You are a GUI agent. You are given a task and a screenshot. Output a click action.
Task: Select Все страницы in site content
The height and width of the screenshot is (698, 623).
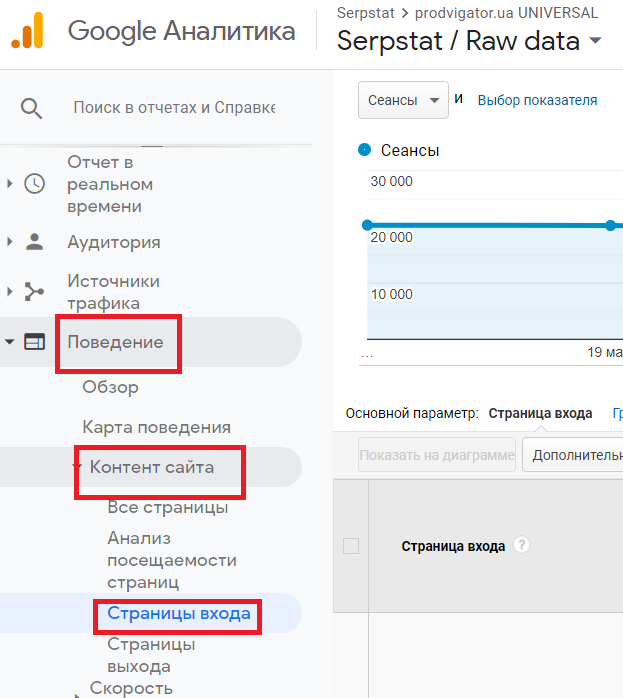[x=168, y=507]
